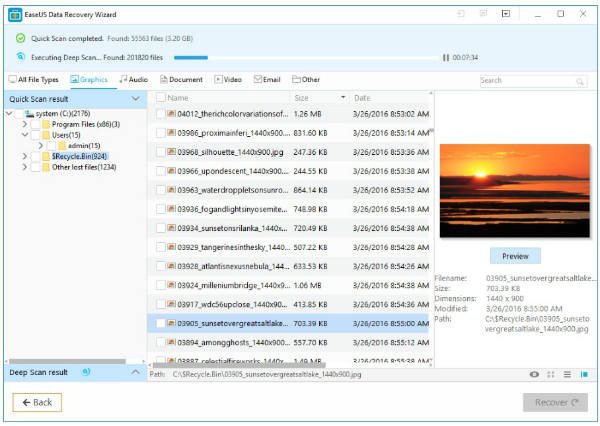Collapse the Users(15) folder
This screenshot has width=600, height=426.
[25, 135]
